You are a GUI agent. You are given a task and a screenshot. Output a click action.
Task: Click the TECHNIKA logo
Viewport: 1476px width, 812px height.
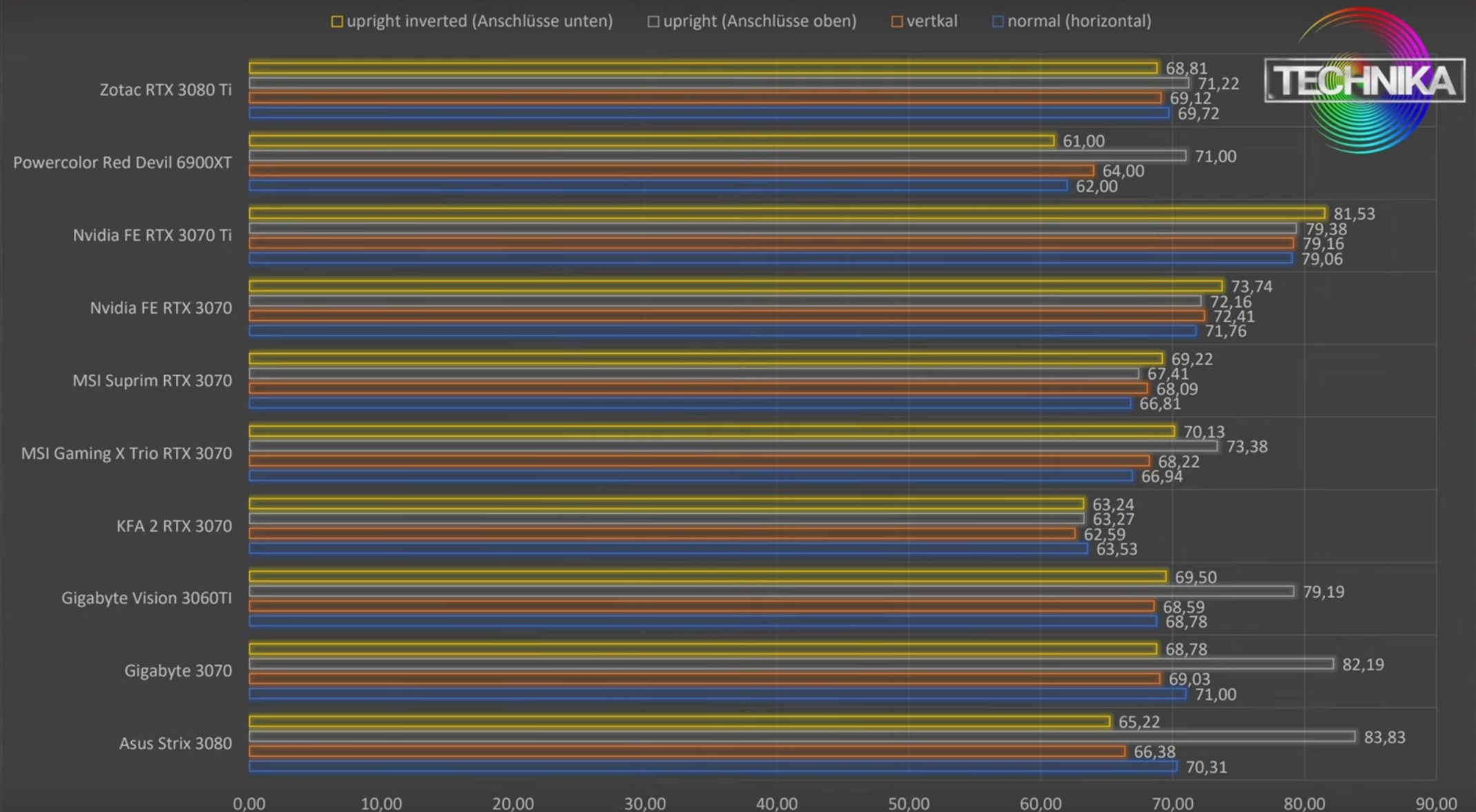[x=1364, y=81]
